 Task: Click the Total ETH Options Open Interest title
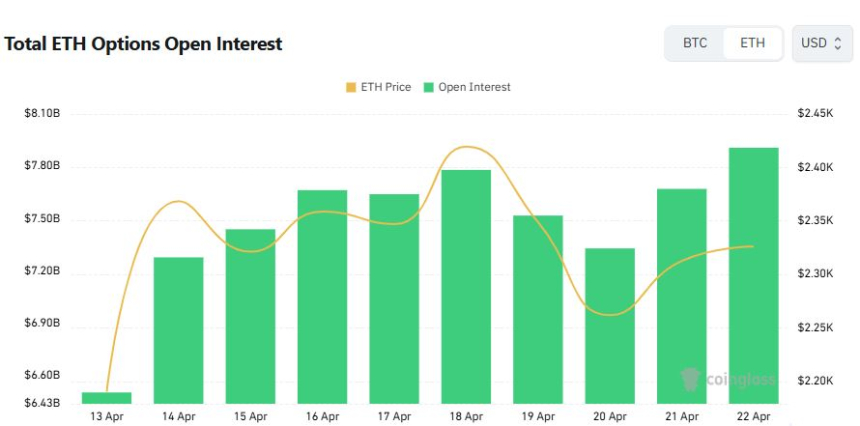(x=144, y=44)
